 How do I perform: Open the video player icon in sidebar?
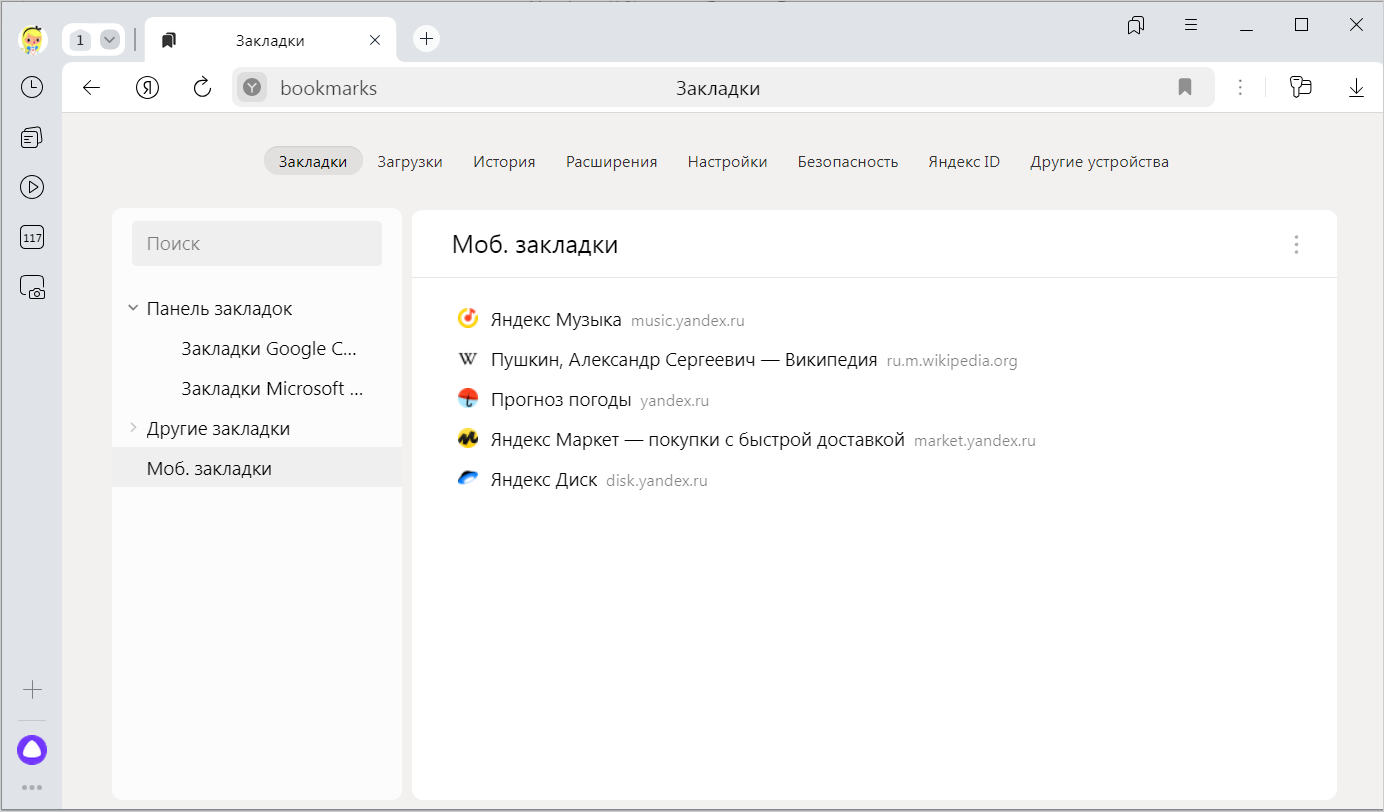[x=32, y=187]
